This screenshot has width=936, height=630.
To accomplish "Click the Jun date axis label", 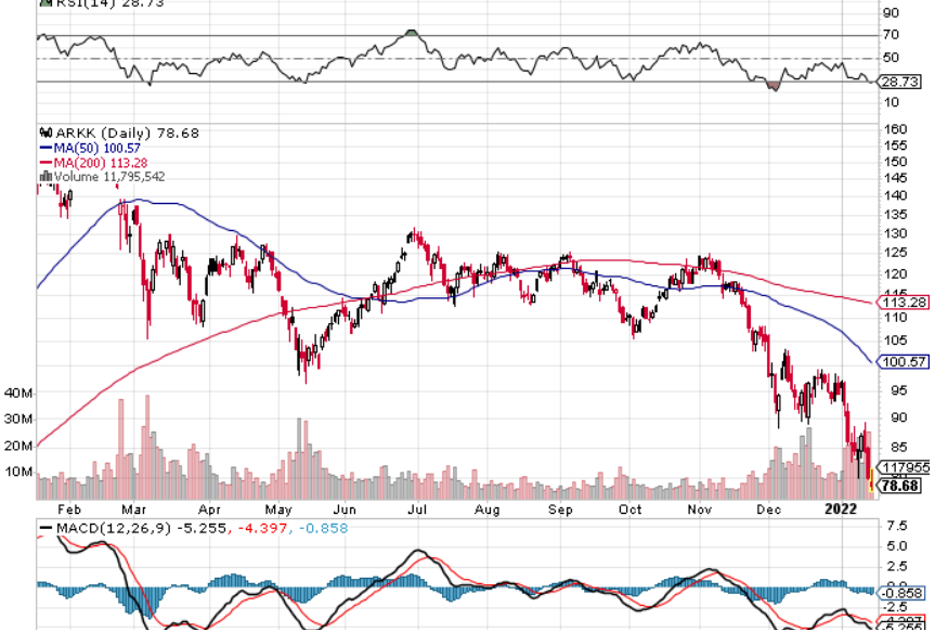I will point(344,509).
